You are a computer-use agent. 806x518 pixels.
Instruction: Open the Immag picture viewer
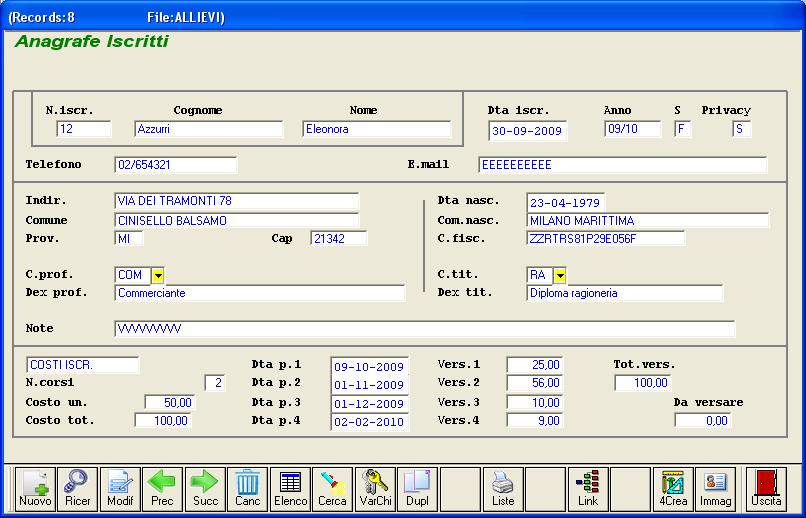[x=716, y=489]
